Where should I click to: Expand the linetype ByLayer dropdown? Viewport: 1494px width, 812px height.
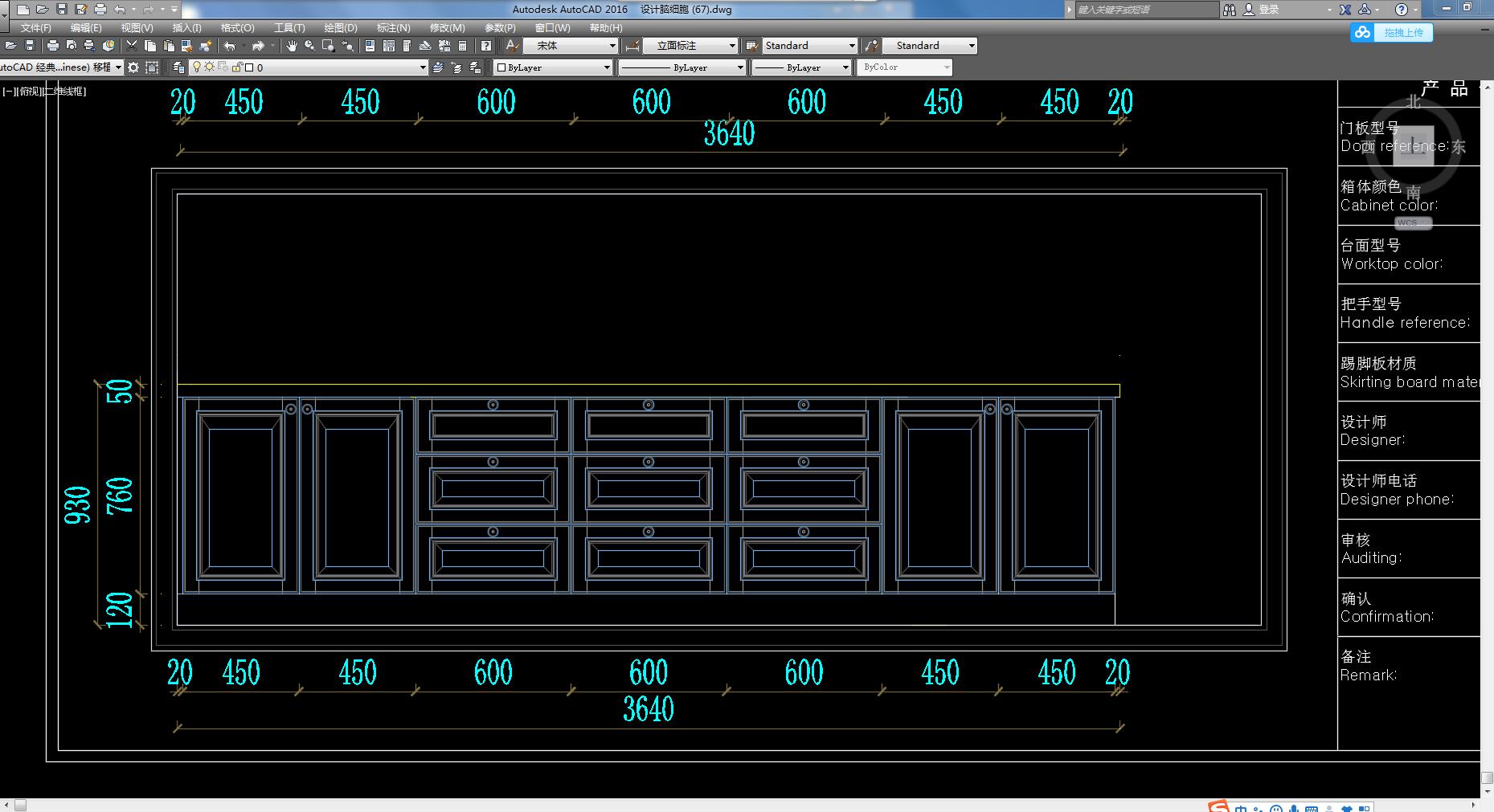click(682, 67)
